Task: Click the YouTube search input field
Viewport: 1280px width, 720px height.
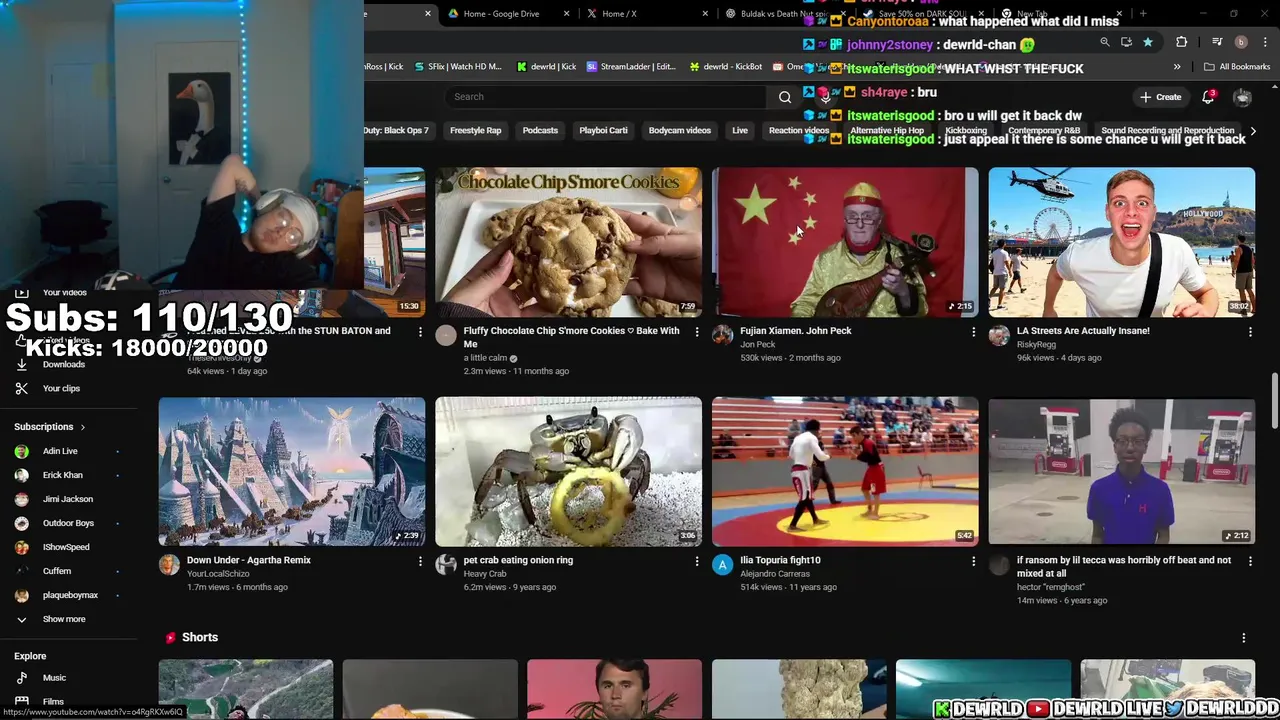Action: [x=605, y=97]
